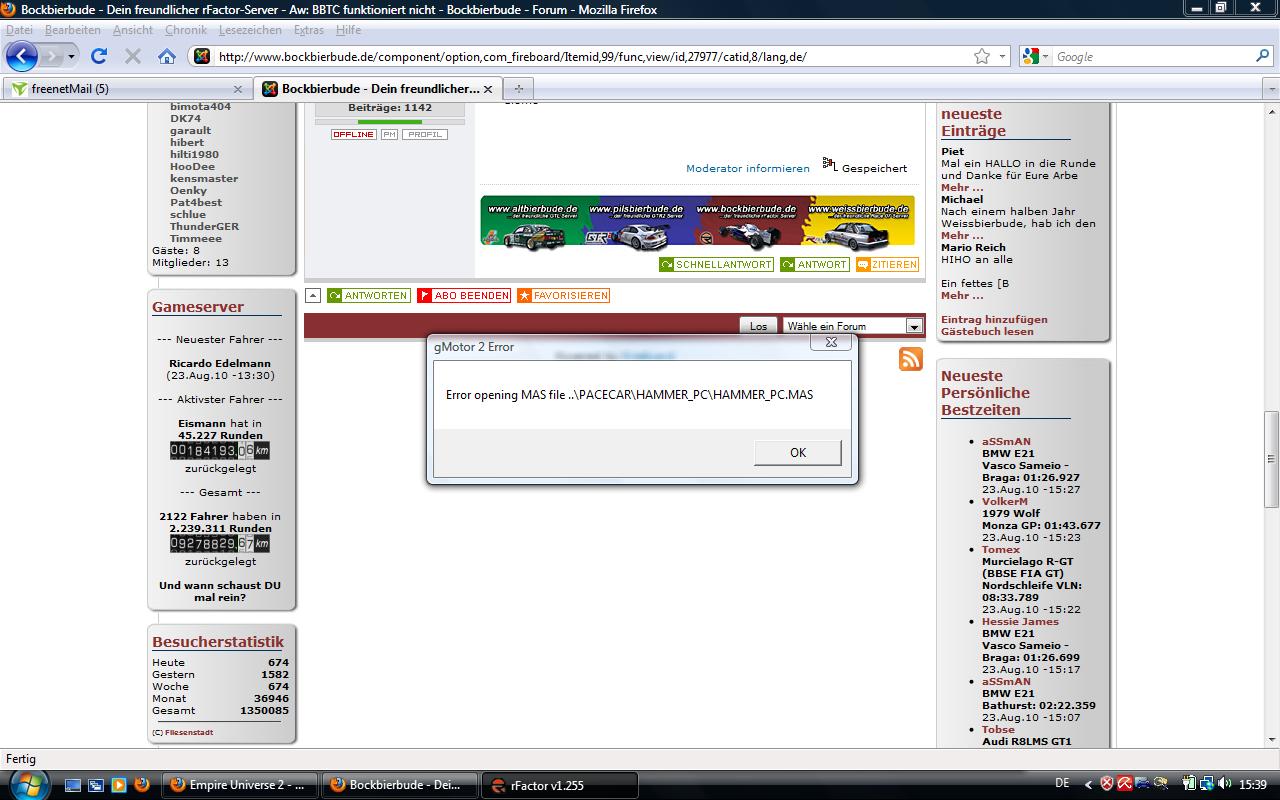Image resolution: width=1280 pixels, height=800 pixels.
Task: Close the gMotor 2 Error dialog
Action: [x=830, y=342]
